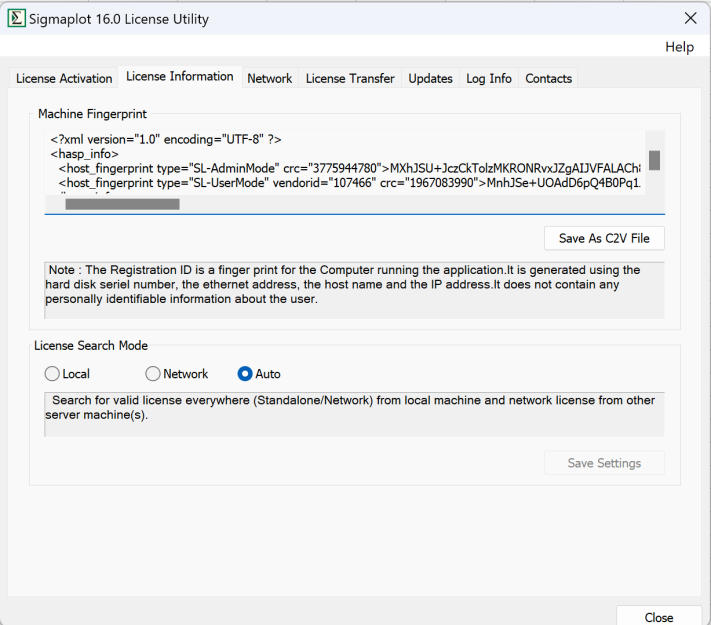Click the fingerprint horizontal scrollbar thumb
This screenshot has width=711, height=625.
point(122,204)
